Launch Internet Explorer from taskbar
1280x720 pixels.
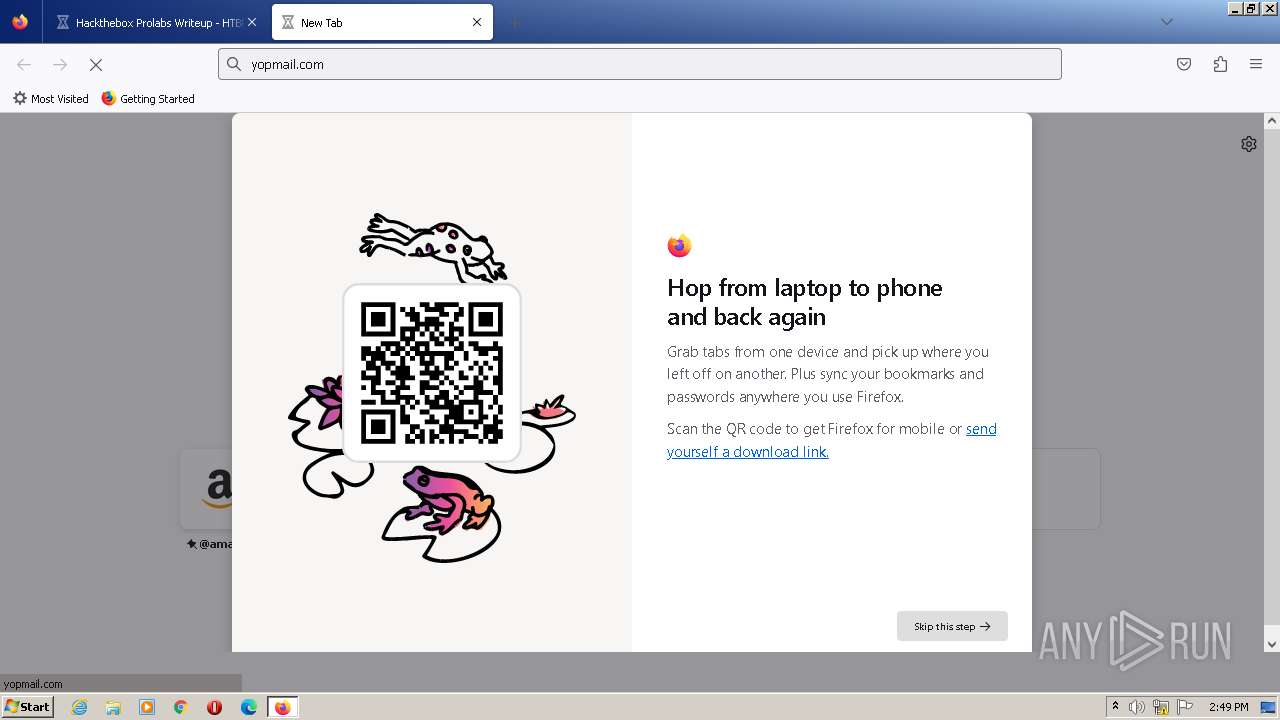click(x=79, y=707)
